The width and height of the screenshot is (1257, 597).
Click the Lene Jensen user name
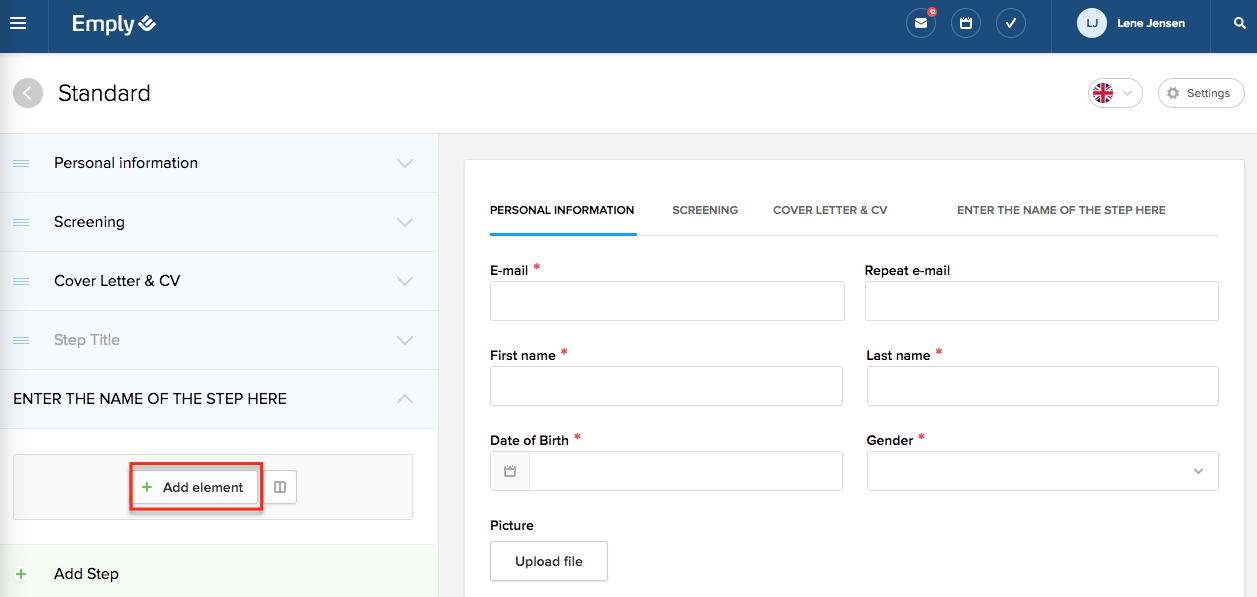point(1151,23)
